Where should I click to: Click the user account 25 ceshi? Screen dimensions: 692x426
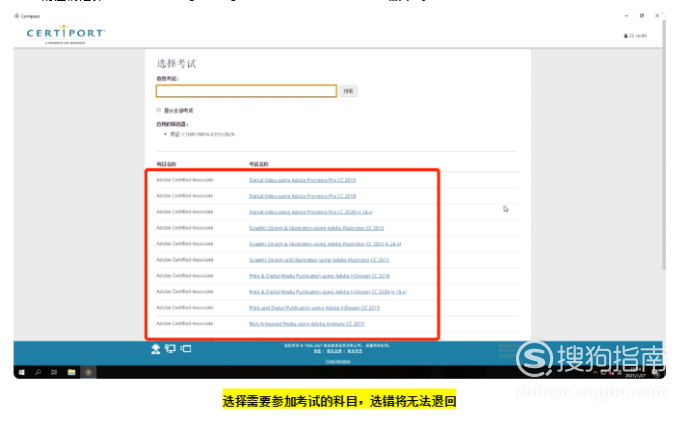point(635,36)
